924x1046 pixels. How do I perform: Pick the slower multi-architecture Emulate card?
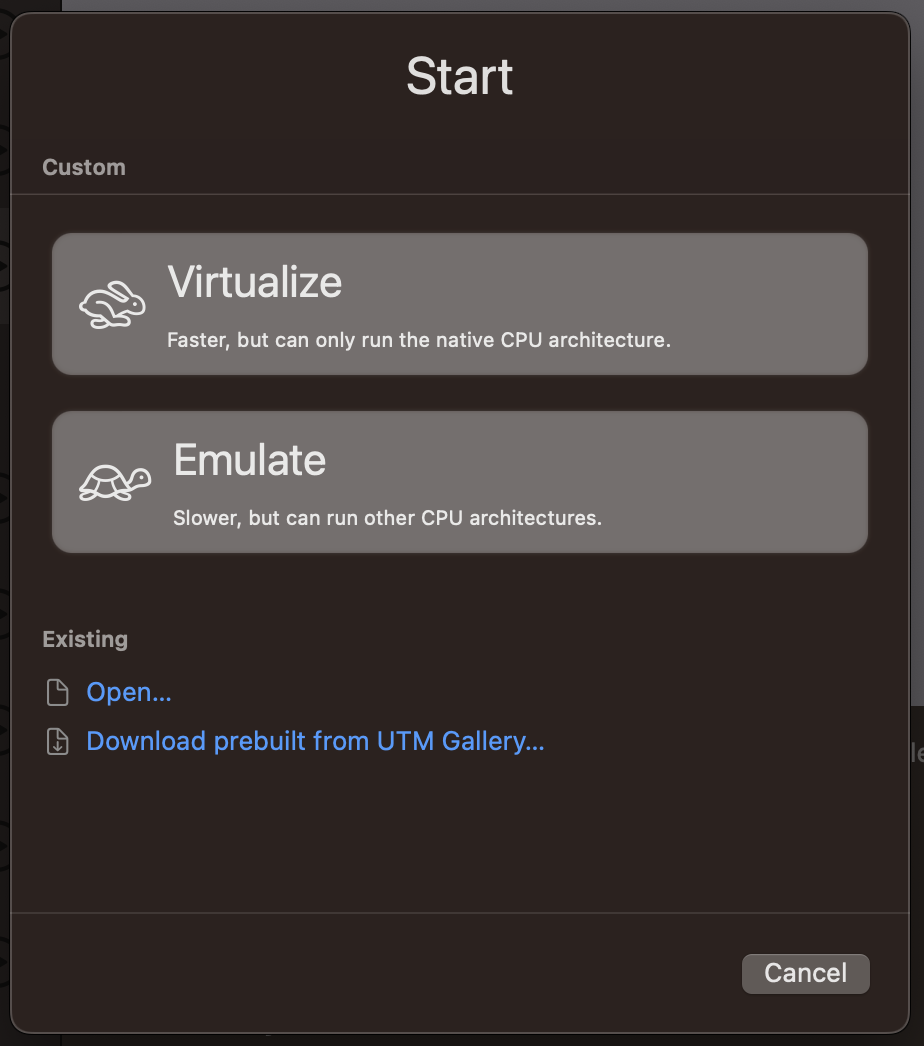point(460,481)
